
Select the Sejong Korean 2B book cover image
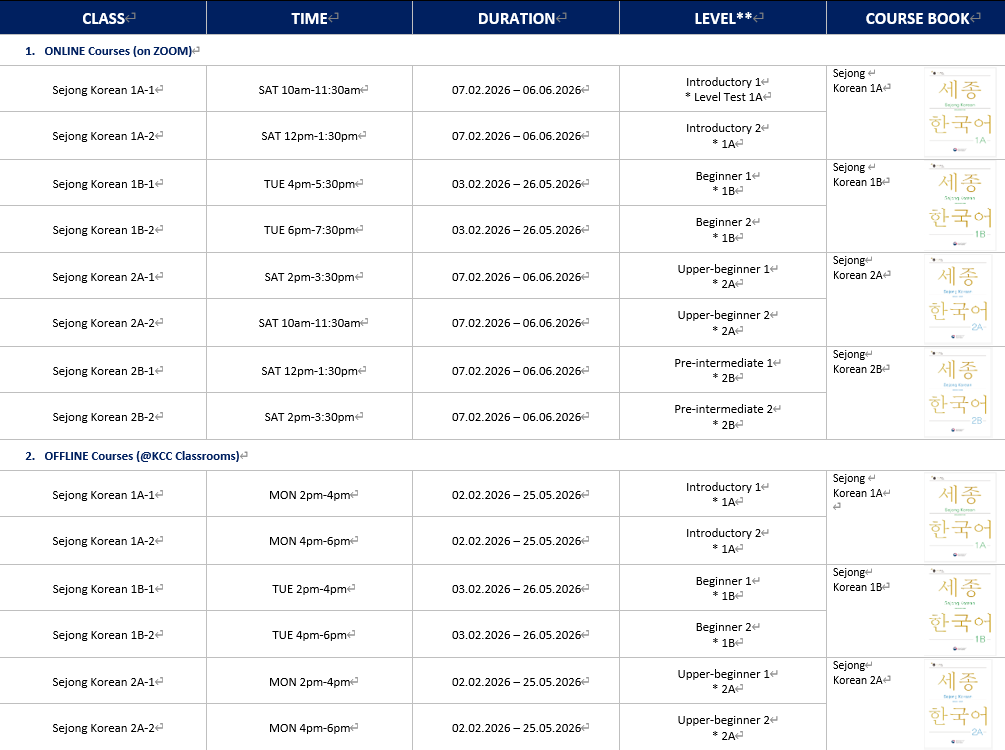tap(959, 392)
